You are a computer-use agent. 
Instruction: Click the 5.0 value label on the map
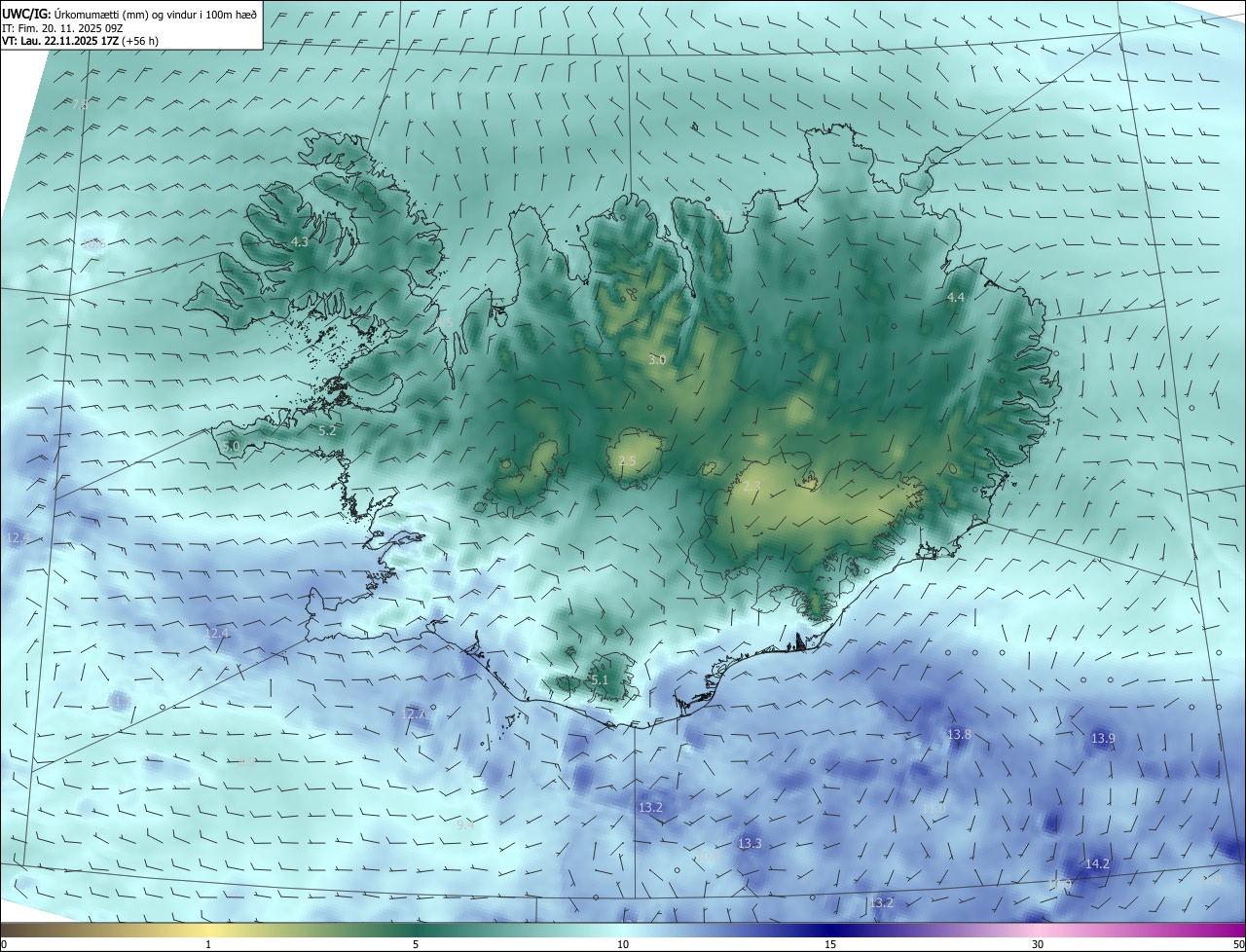231,446
